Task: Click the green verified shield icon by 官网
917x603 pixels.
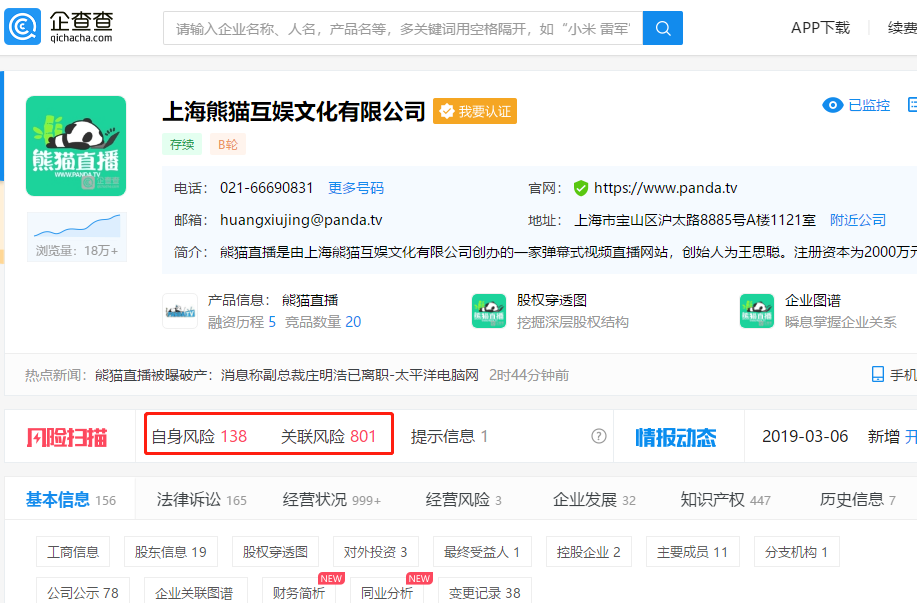Action: coord(581,188)
